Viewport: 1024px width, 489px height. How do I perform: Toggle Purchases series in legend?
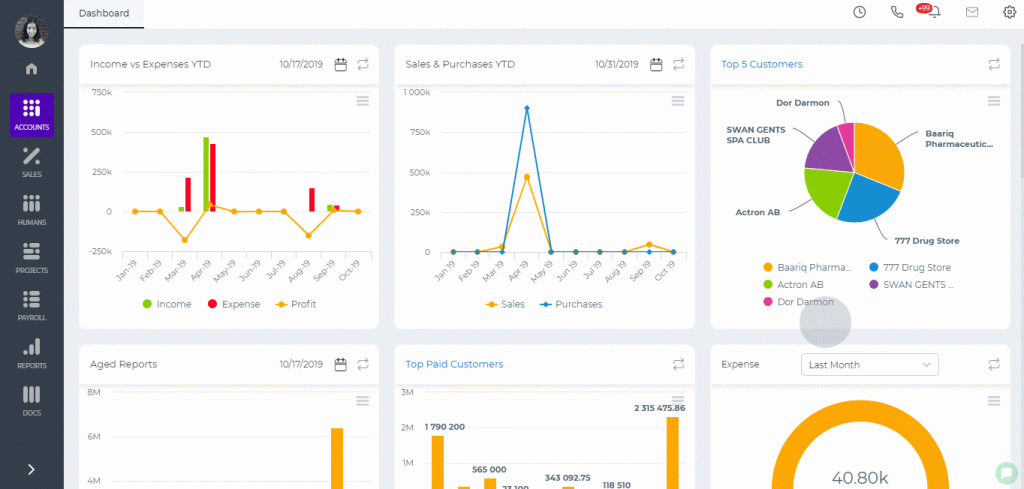click(571, 304)
